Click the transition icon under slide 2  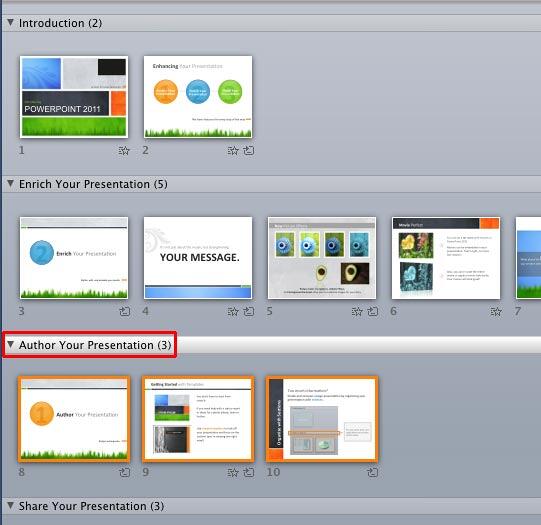pyautogui.click(x=249, y=150)
